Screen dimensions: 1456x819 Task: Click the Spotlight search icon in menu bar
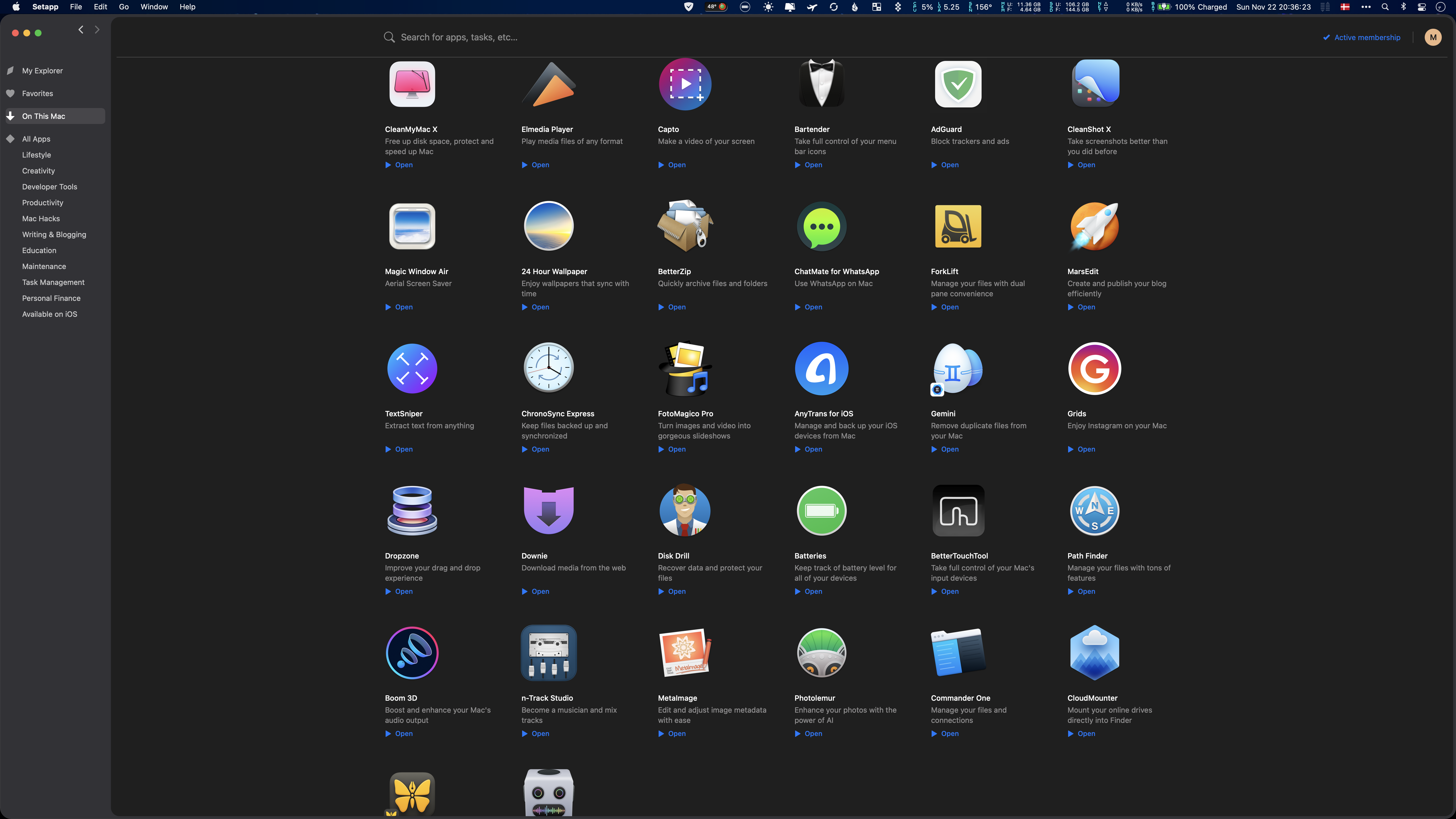(x=1385, y=7)
